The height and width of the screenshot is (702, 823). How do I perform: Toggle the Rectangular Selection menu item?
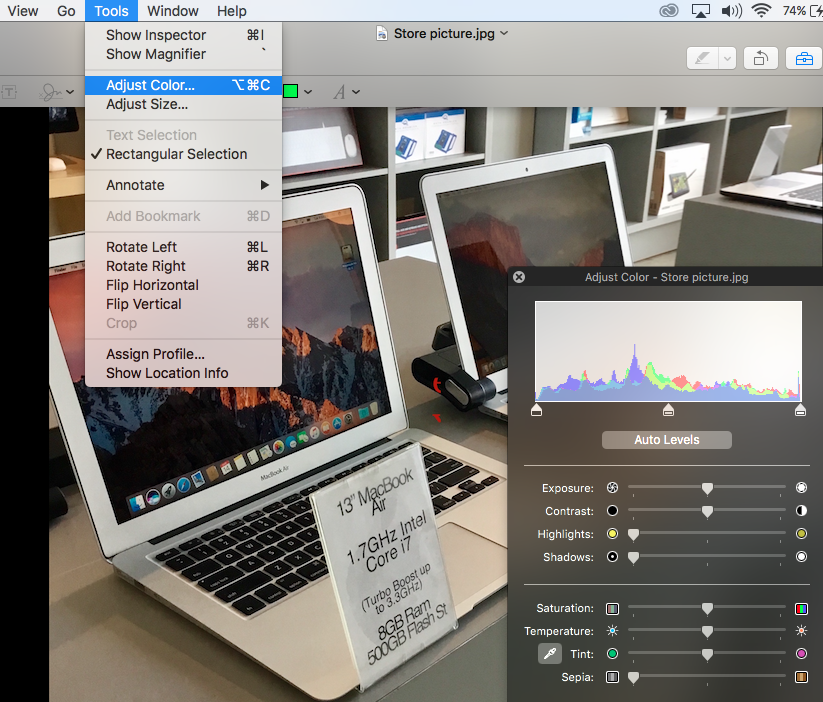183,154
